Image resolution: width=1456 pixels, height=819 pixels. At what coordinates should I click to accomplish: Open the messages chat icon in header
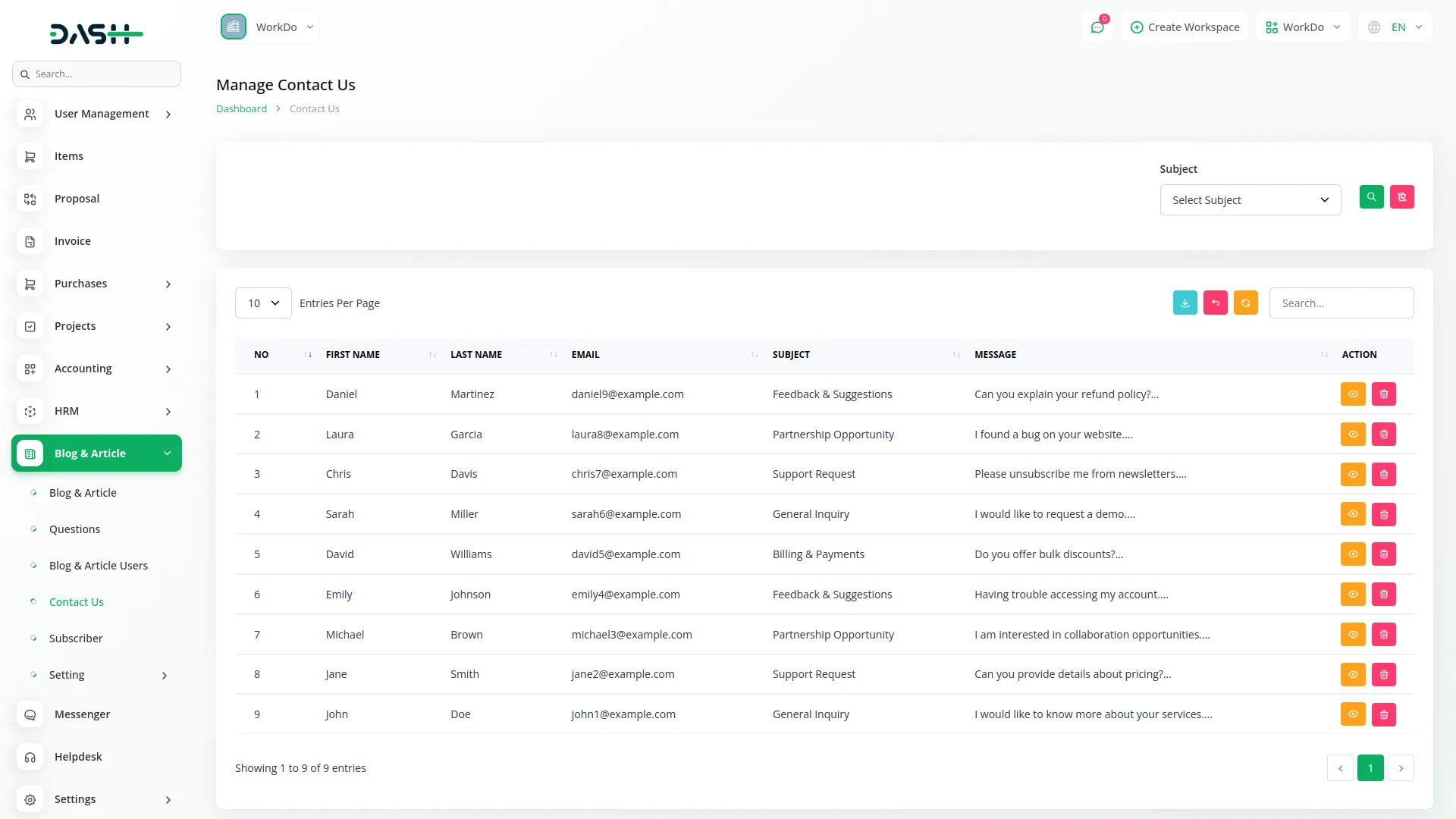tap(1097, 27)
